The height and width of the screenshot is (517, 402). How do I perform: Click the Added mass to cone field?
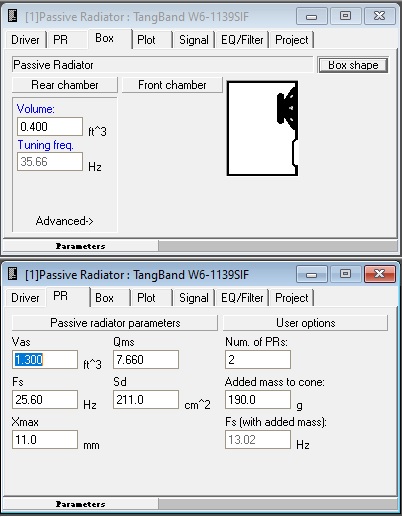(x=258, y=400)
